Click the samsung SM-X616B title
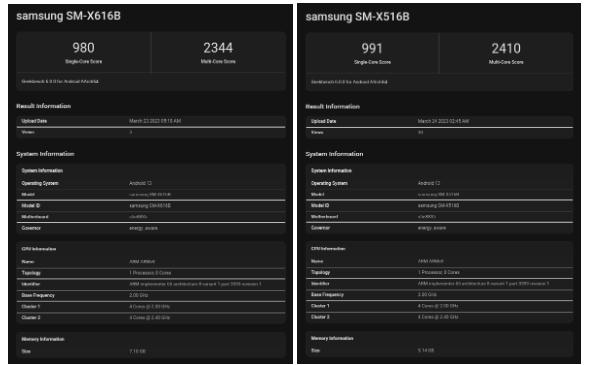The height and width of the screenshot is (365, 600). [x=68, y=16]
